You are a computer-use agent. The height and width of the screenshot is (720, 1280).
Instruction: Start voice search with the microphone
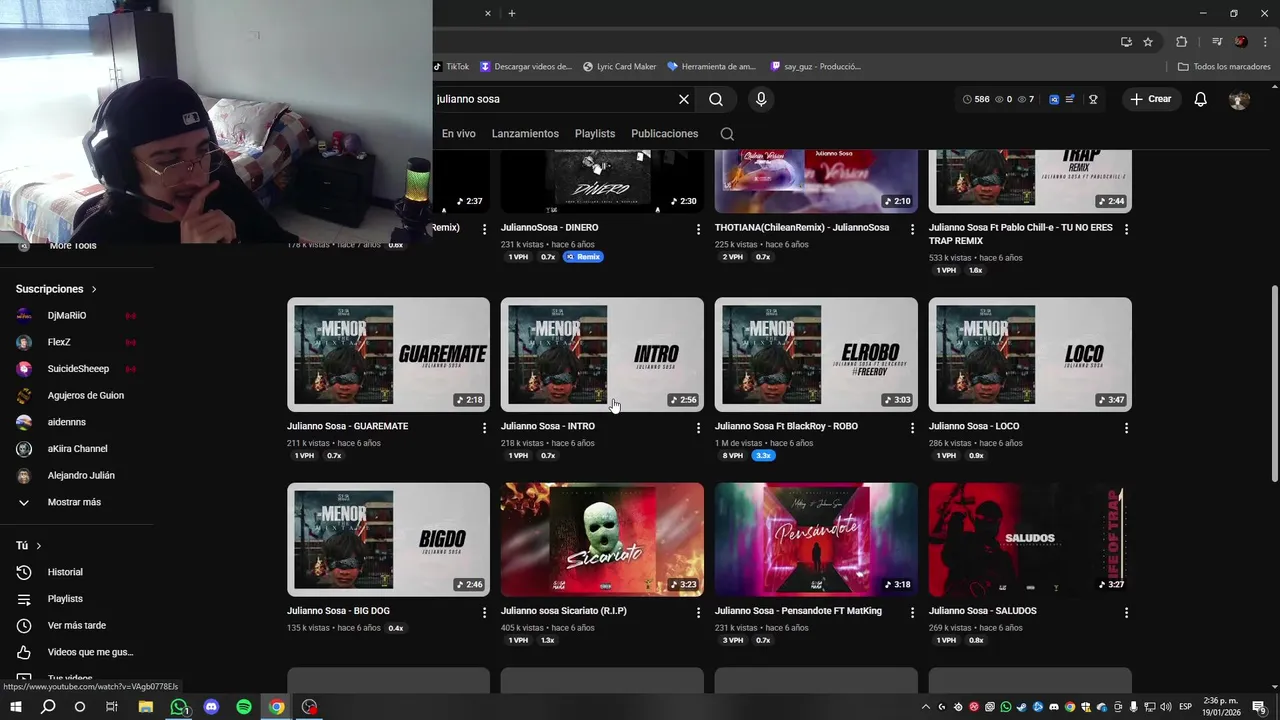click(x=761, y=99)
